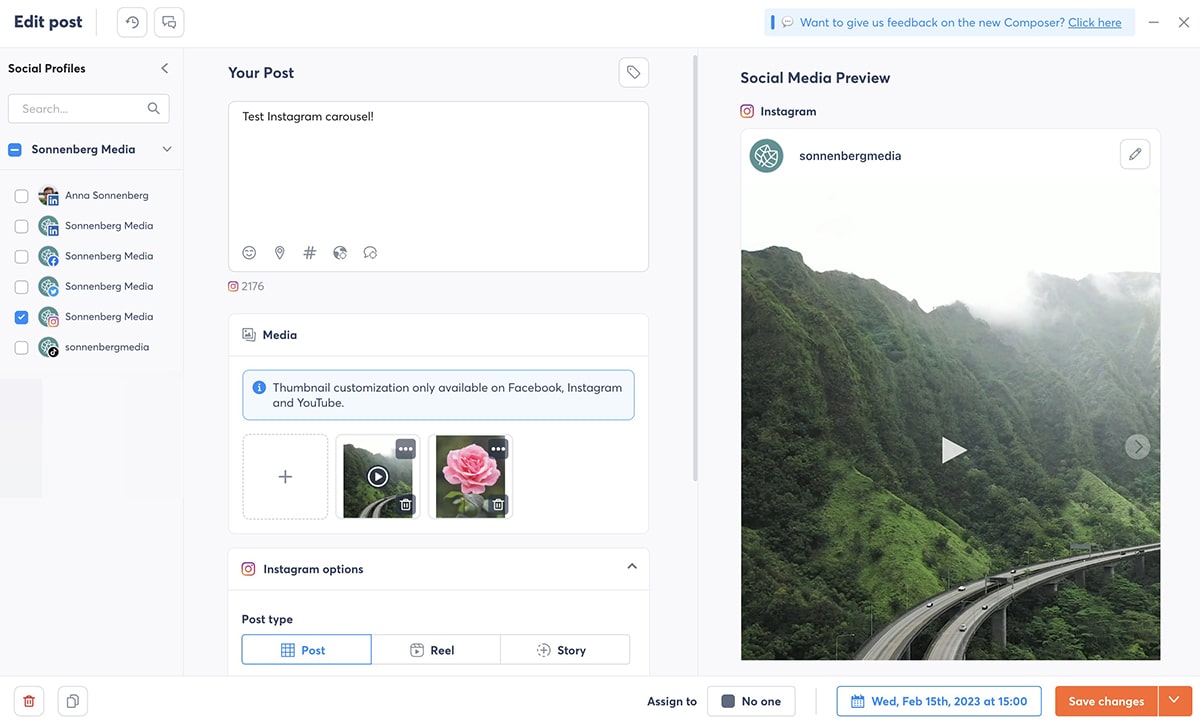This screenshot has height=726, width=1200.
Task: Check the Anna Sonnenberg LinkedIn profile
Action: pyautogui.click(x=21, y=196)
